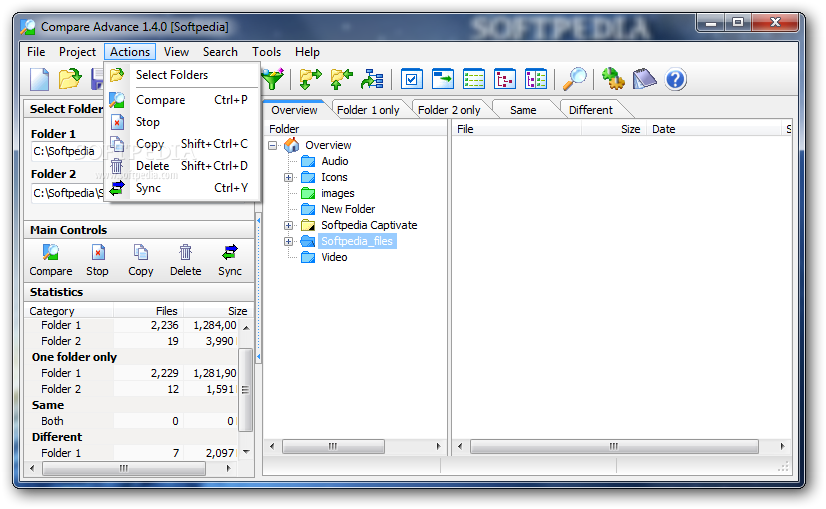
Task: Expand the Icons folder node
Action: point(288,178)
